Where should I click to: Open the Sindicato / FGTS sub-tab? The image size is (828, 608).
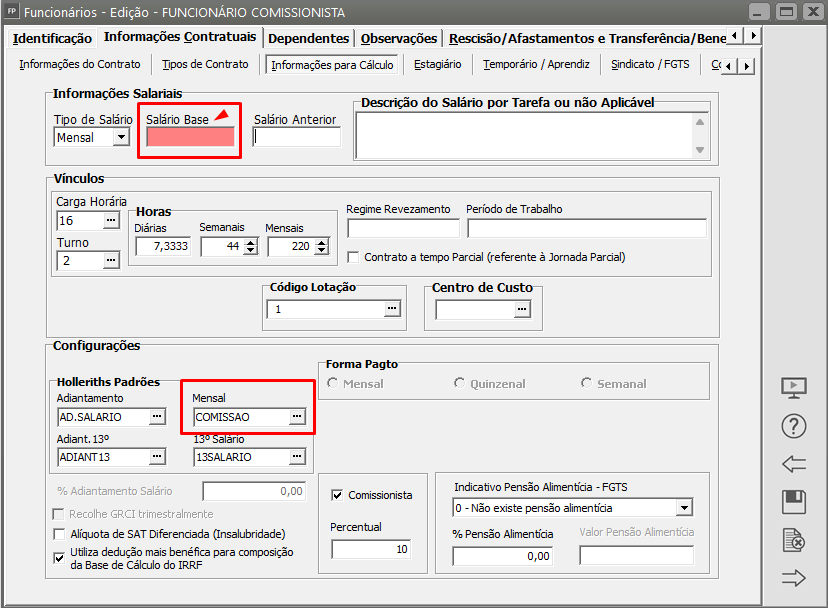point(649,64)
